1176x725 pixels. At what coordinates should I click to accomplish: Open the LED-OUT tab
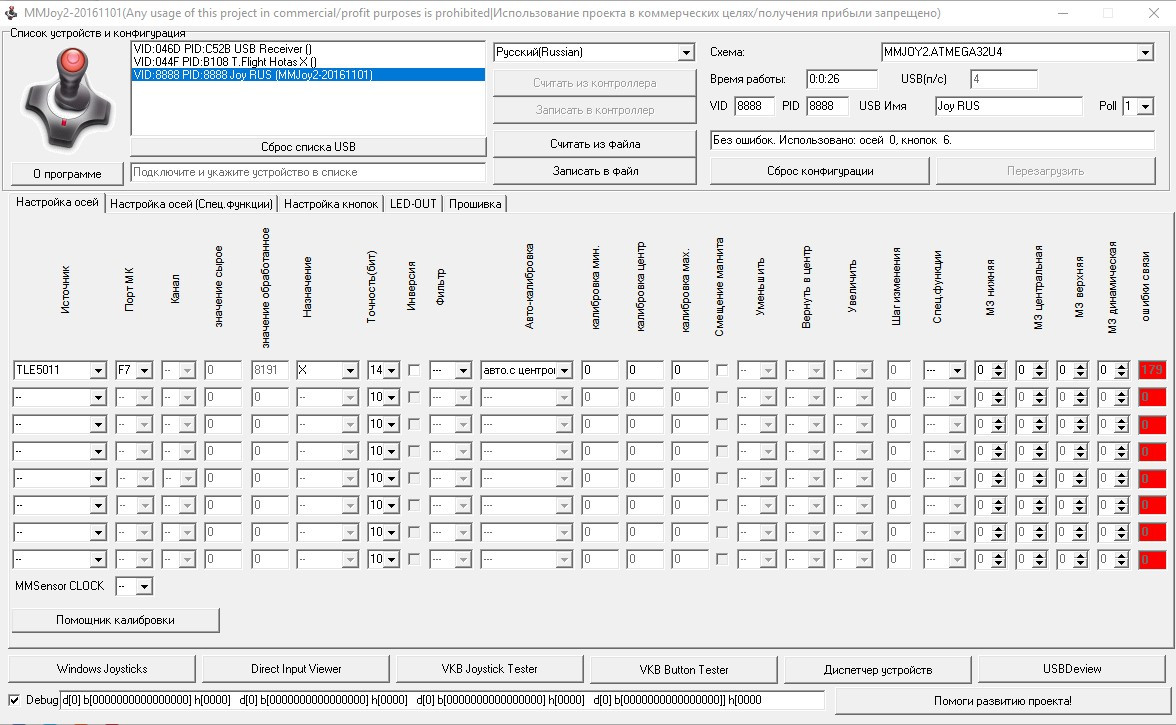click(413, 204)
